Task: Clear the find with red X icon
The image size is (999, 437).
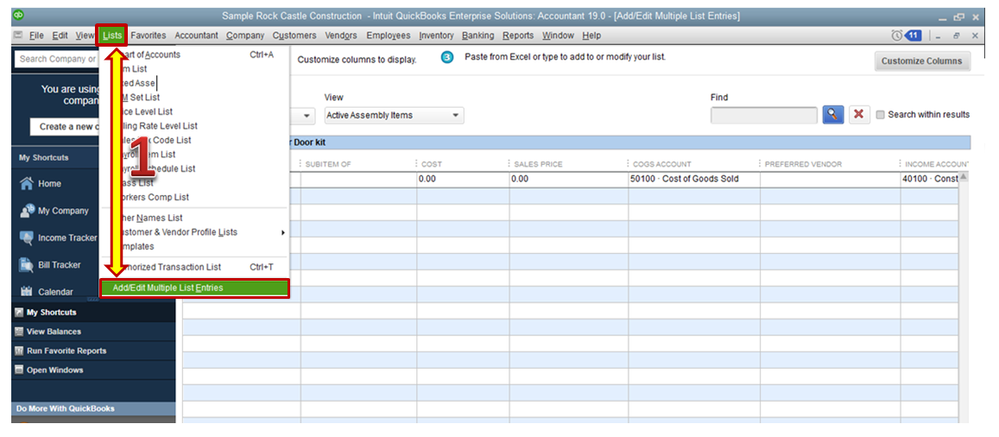Action: [859, 115]
